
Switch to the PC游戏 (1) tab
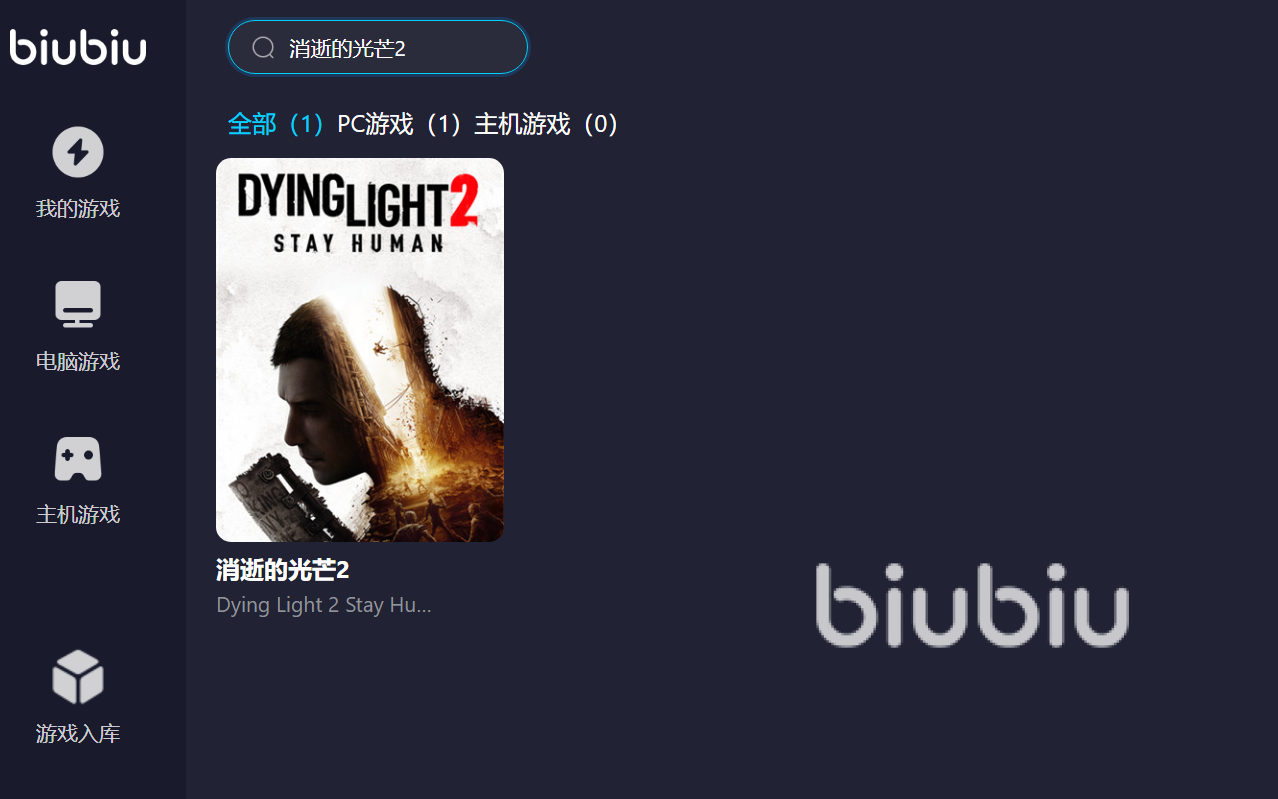coord(400,124)
